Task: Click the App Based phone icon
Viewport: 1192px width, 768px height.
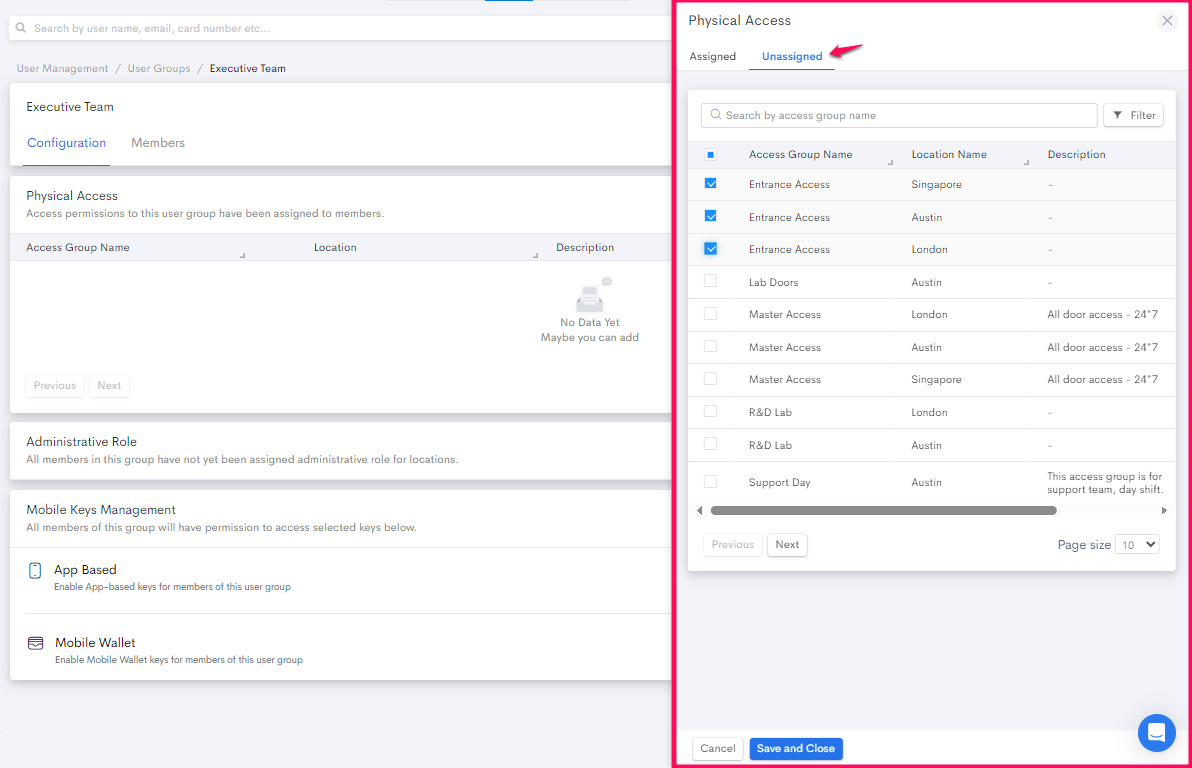Action: (35, 570)
